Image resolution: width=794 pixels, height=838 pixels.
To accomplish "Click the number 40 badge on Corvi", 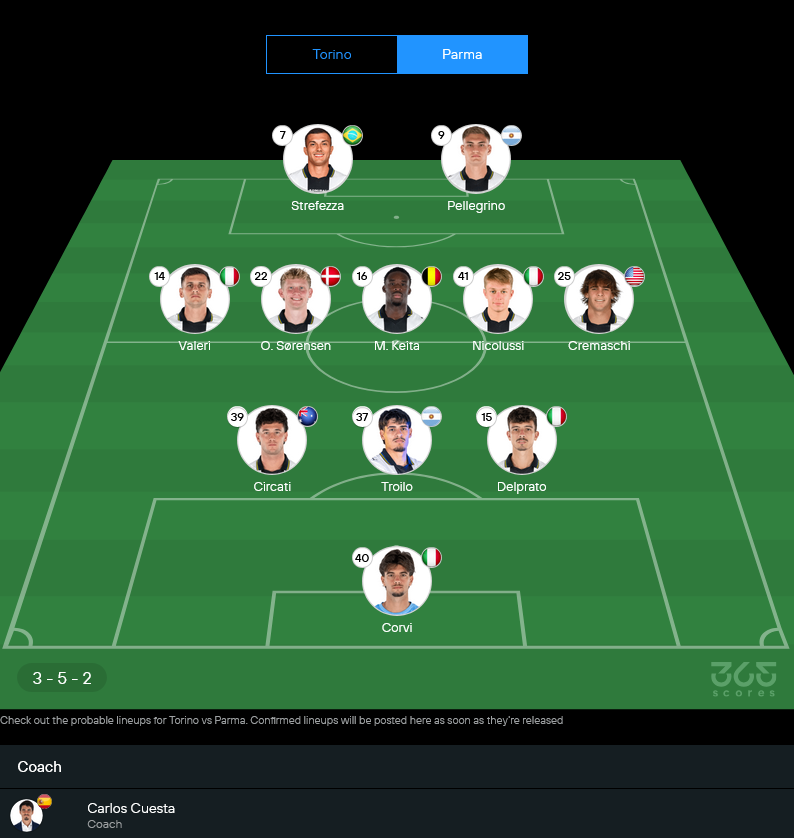I will pos(362,558).
